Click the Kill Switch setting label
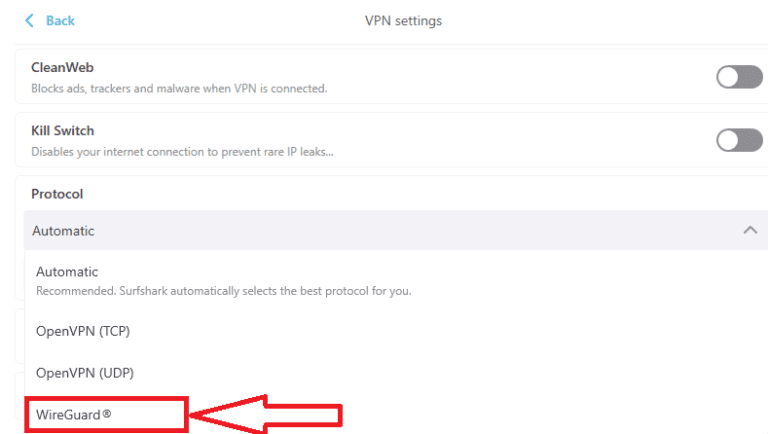768x434 pixels. [63, 131]
